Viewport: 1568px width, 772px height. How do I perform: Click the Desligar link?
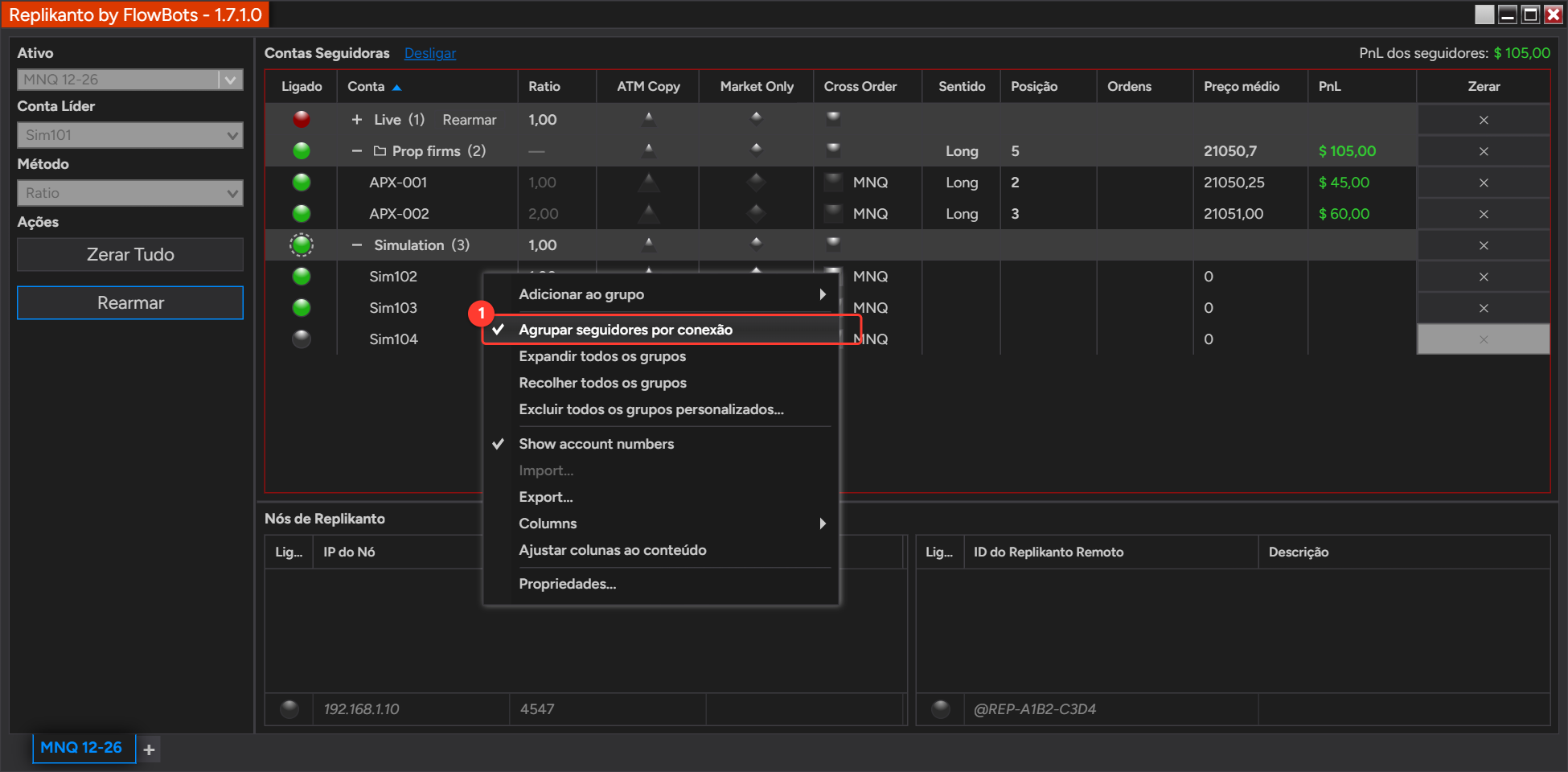click(x=430, y=53)
